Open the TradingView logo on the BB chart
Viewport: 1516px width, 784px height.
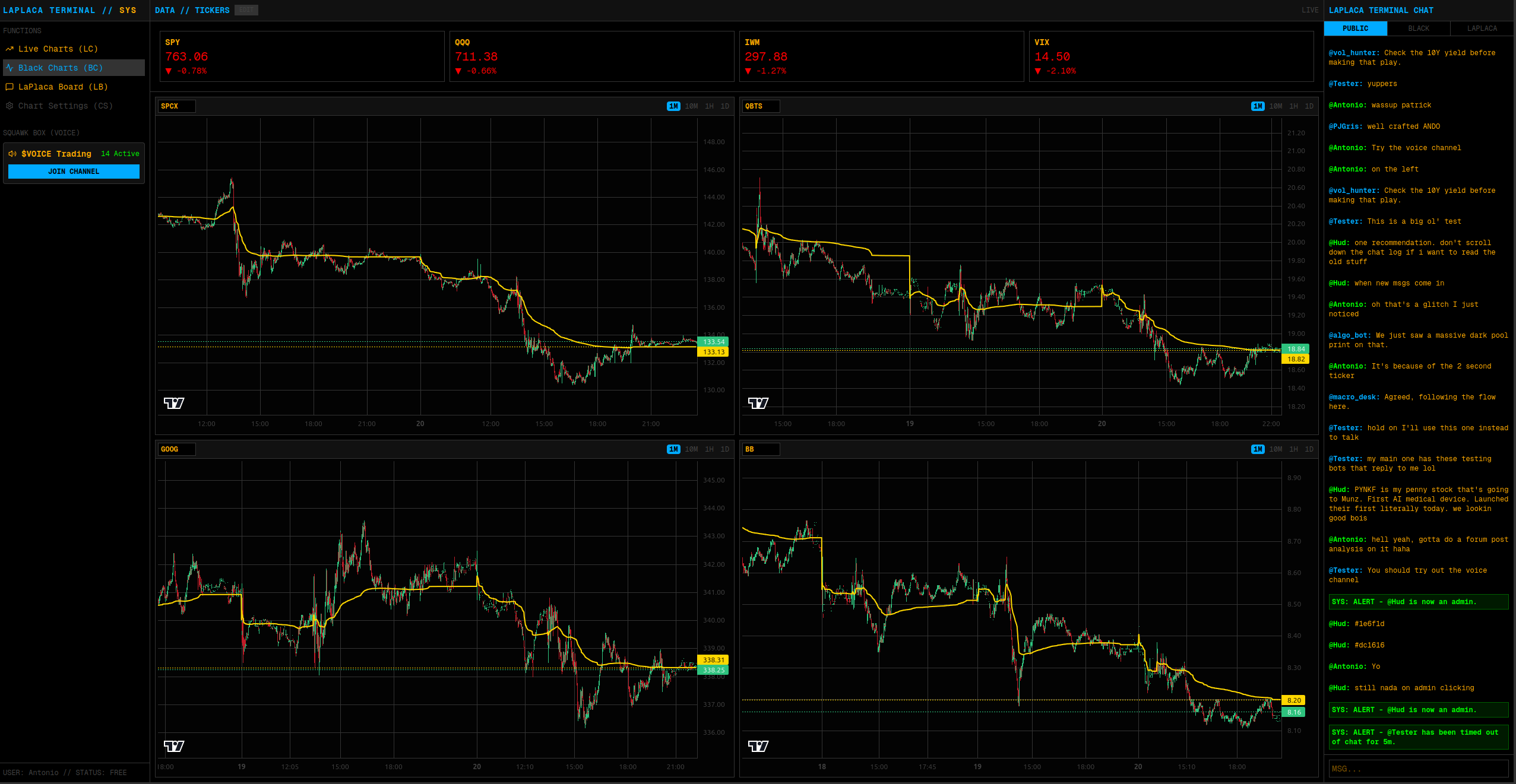click(758, 746)
